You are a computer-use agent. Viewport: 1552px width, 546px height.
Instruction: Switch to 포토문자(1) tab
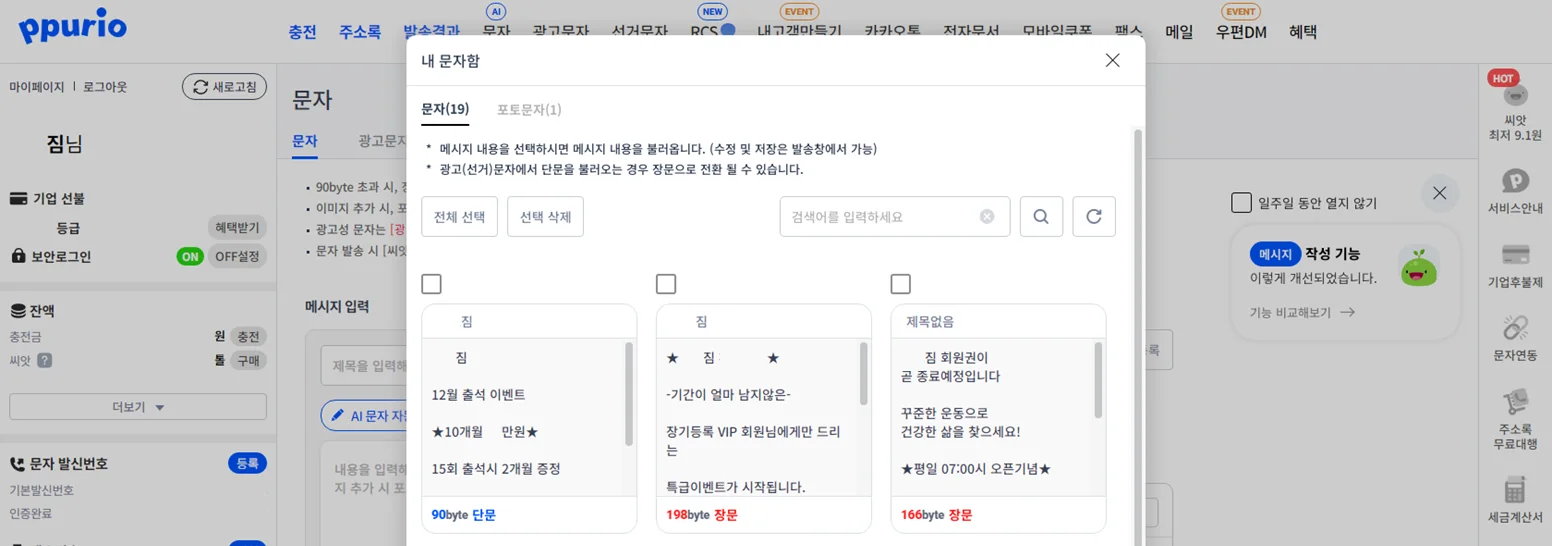tap(529, 109)
